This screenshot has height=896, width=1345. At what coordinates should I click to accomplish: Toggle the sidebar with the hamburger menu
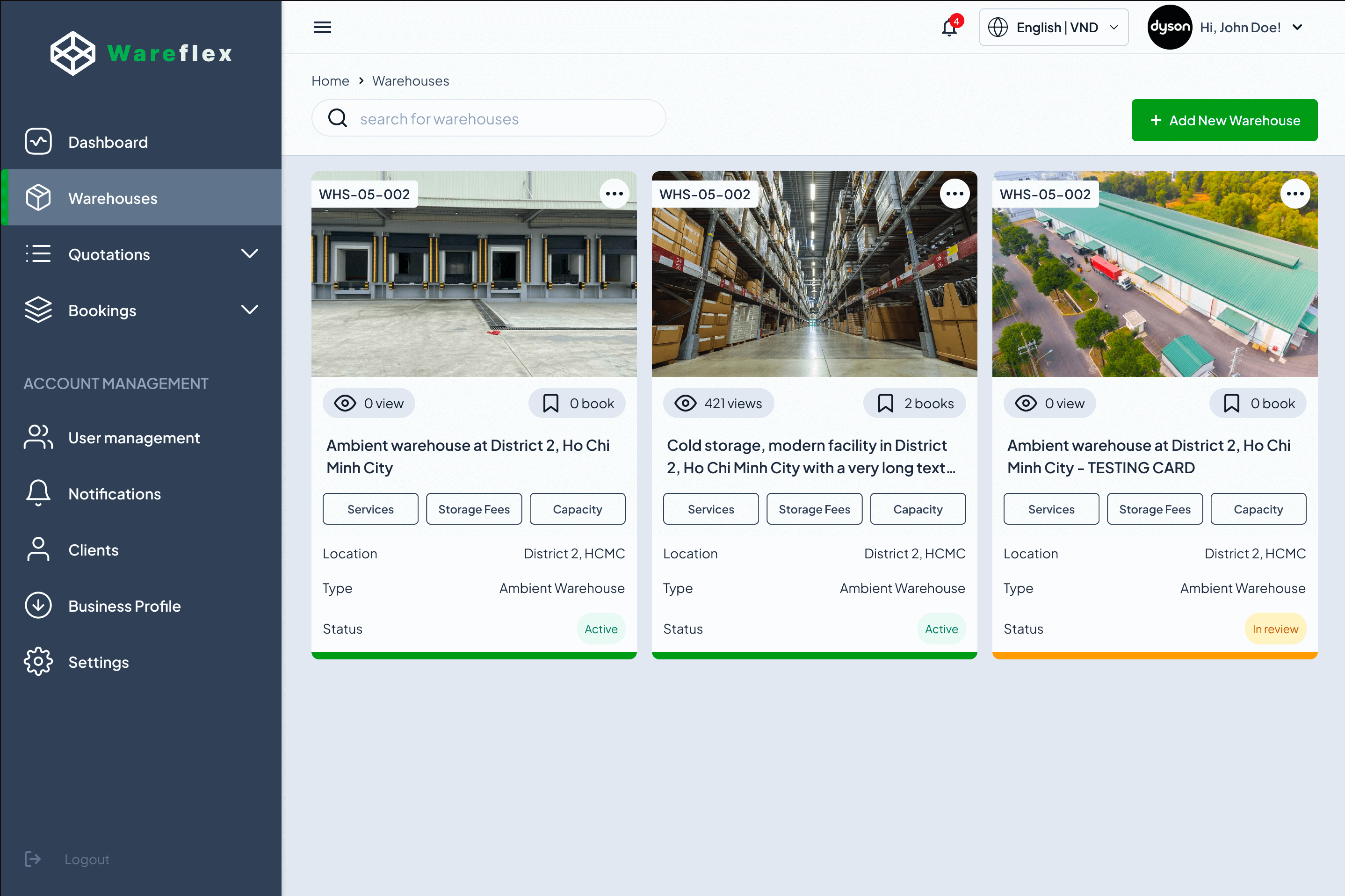click(322, 27)
